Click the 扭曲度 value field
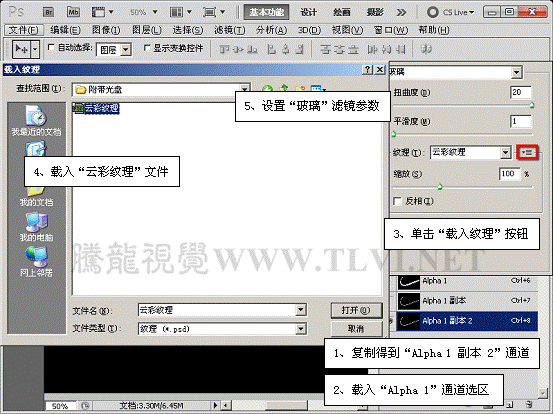The width and height of the screenshot is (553, 414). click(521, 92)
